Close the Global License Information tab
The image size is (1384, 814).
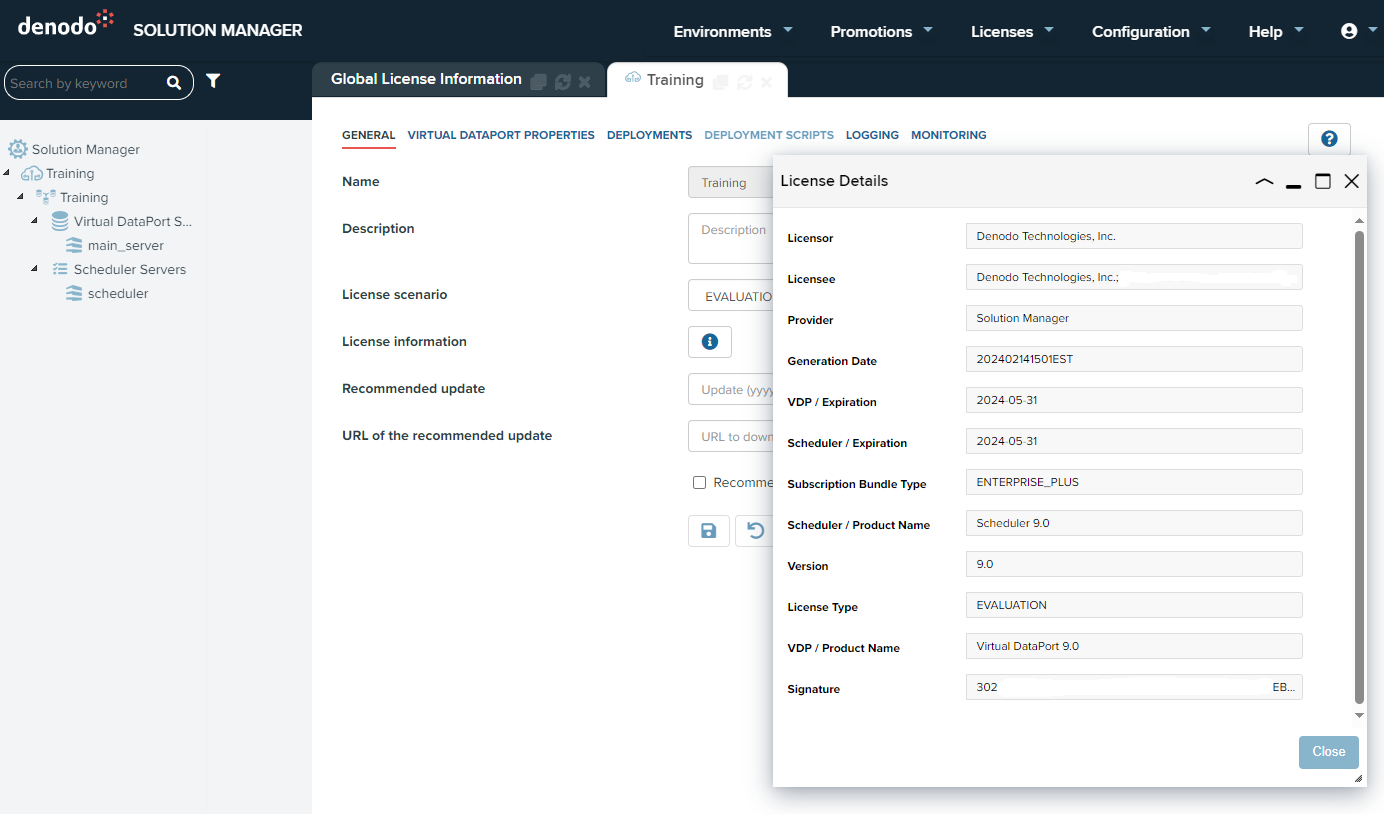585,82
